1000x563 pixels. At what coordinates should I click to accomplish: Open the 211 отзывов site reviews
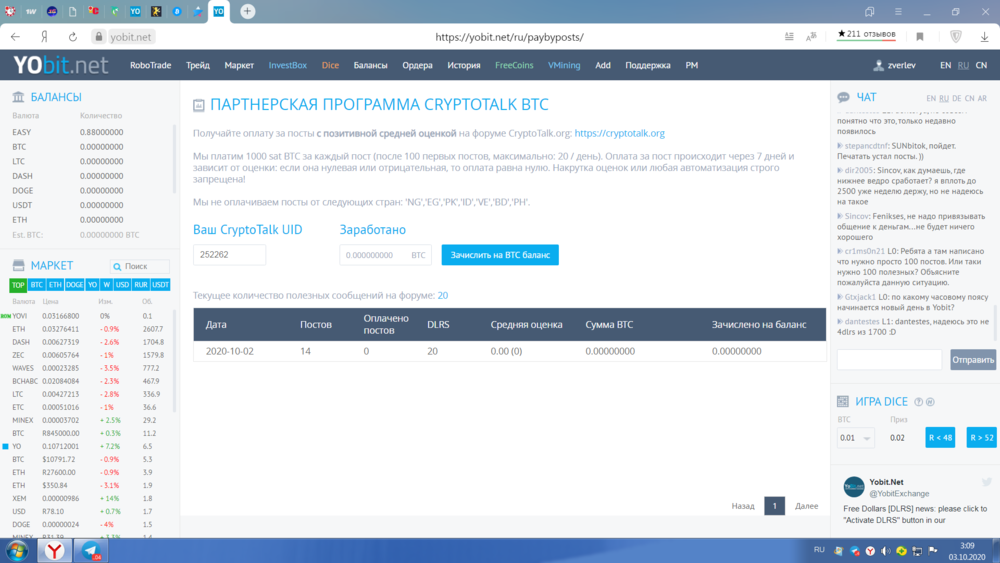click(866, 34)
